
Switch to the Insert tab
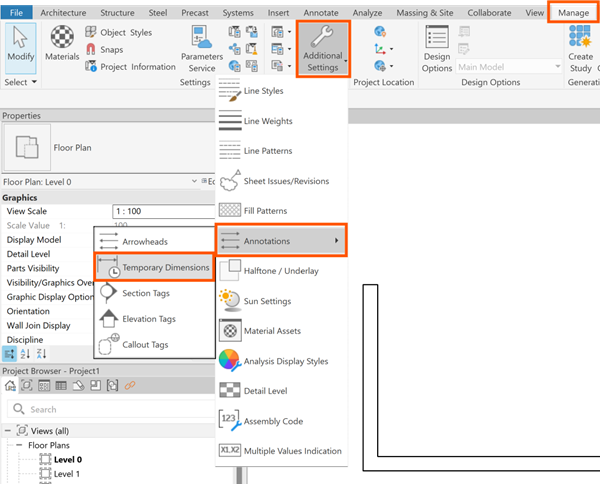[278, 13]
